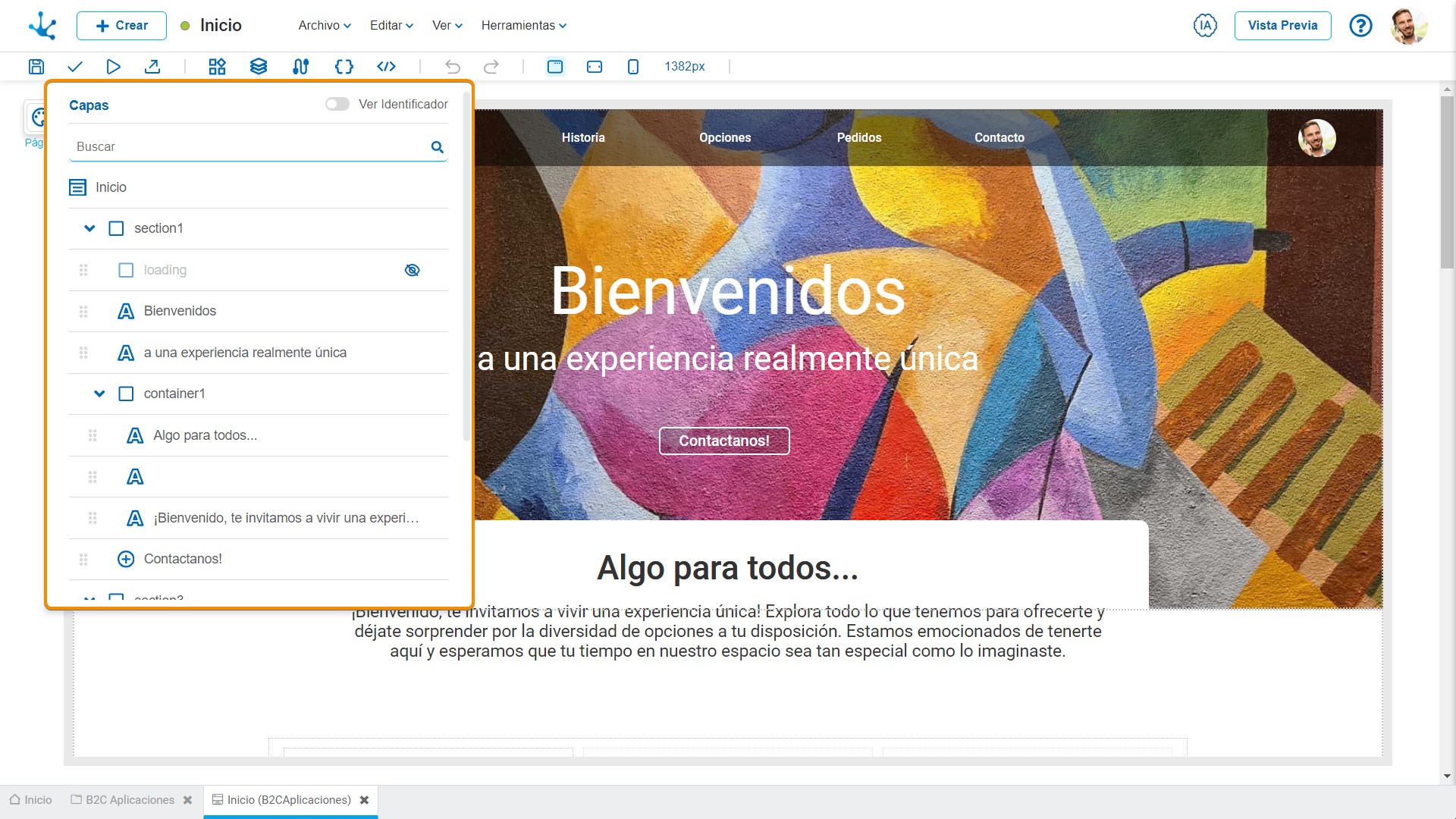
Task: Click the Pedidos nav item in canvas
Action: point(859,137)
